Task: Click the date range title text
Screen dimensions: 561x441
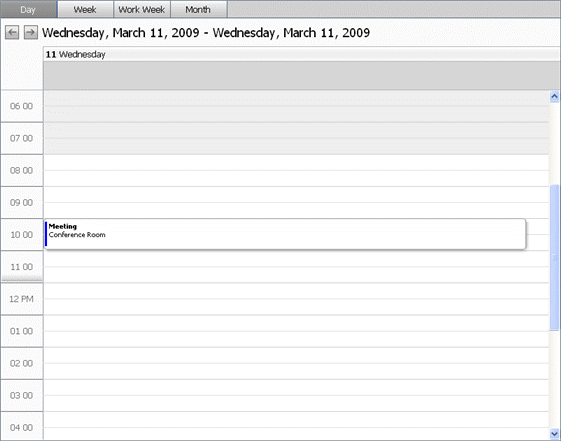Action: click(x=206, y=33)
